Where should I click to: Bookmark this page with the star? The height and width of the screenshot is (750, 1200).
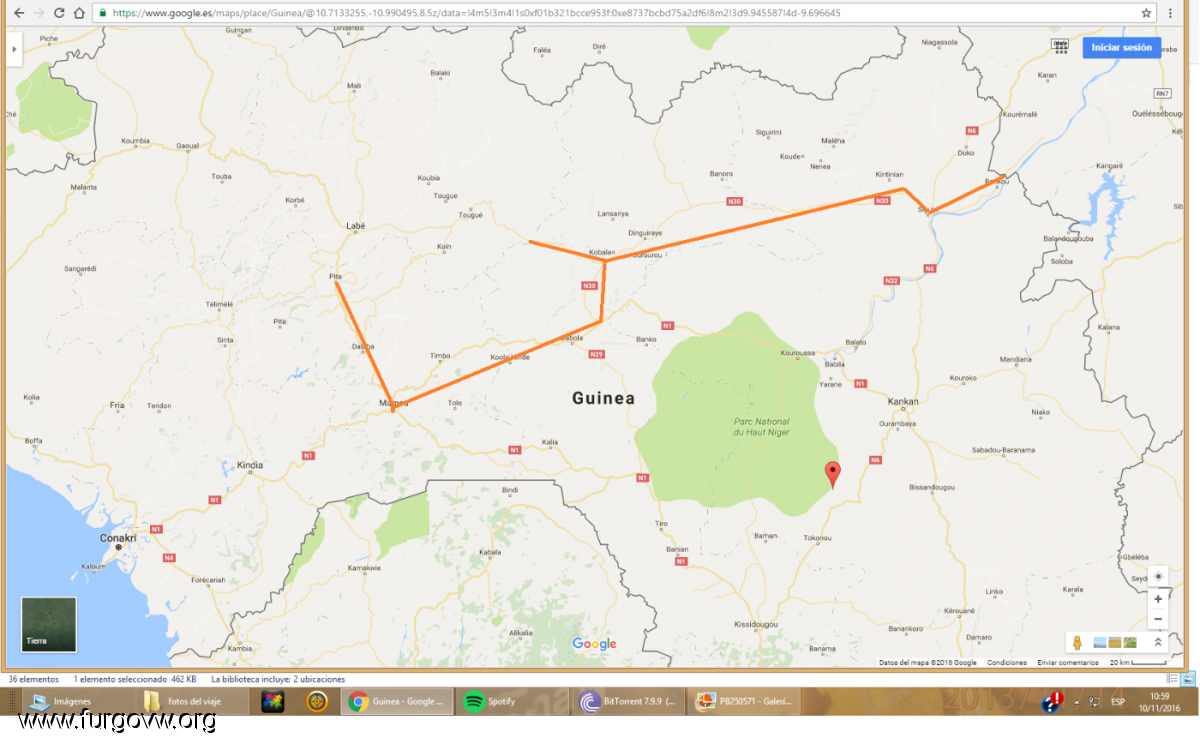(x=1146, y=13)
